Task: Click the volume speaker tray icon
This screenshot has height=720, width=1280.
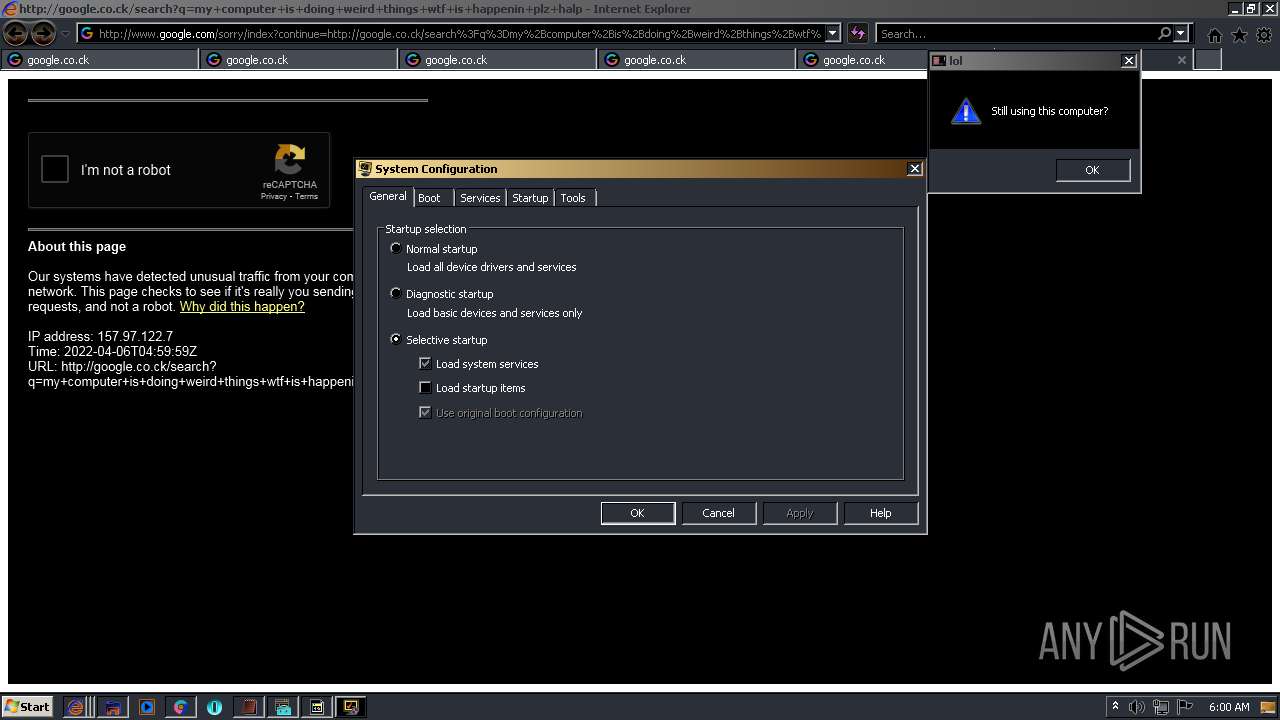Action: pyautogui.click(x=1136, y=707)
